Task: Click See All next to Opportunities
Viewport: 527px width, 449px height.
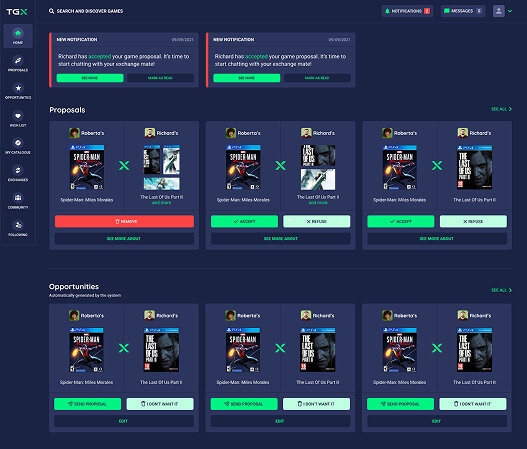Action: click(x=501, y=290)
